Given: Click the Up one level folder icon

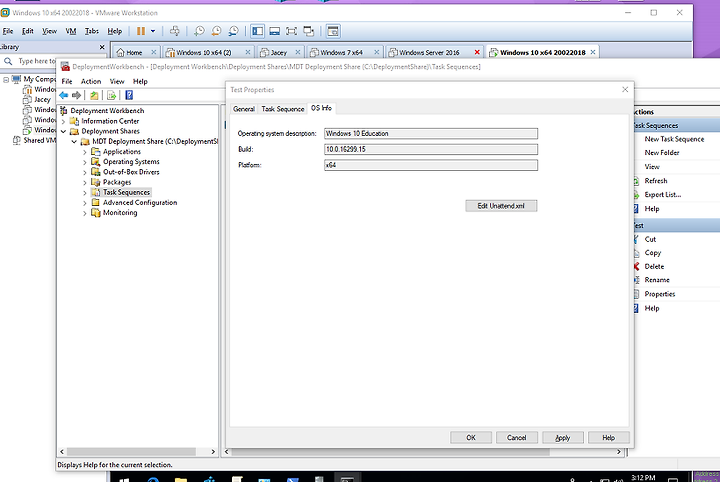Looking at the screenshot, I should [x=94, y=95].
